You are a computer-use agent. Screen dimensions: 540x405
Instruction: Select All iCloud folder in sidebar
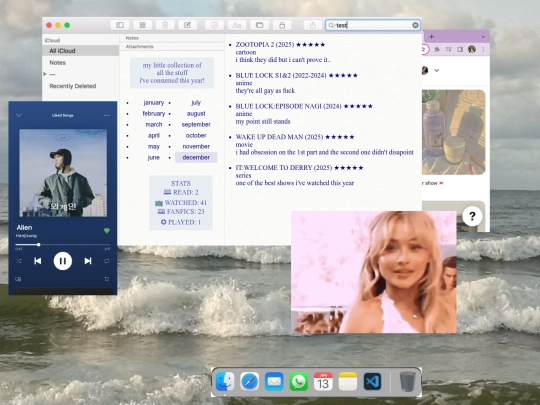[81, 51]
